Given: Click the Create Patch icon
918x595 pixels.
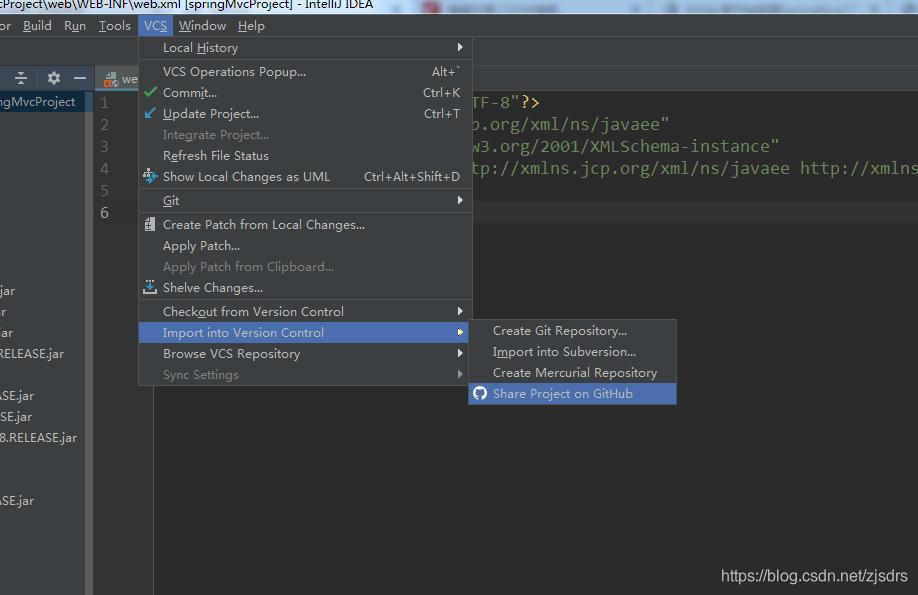Looking at the screenshot, I should click(x=150, y=224).
